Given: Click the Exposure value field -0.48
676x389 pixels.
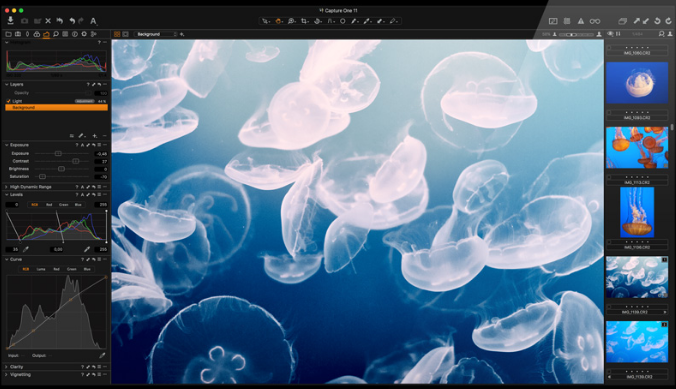Looking at the screenshot, I should (101, 154).
